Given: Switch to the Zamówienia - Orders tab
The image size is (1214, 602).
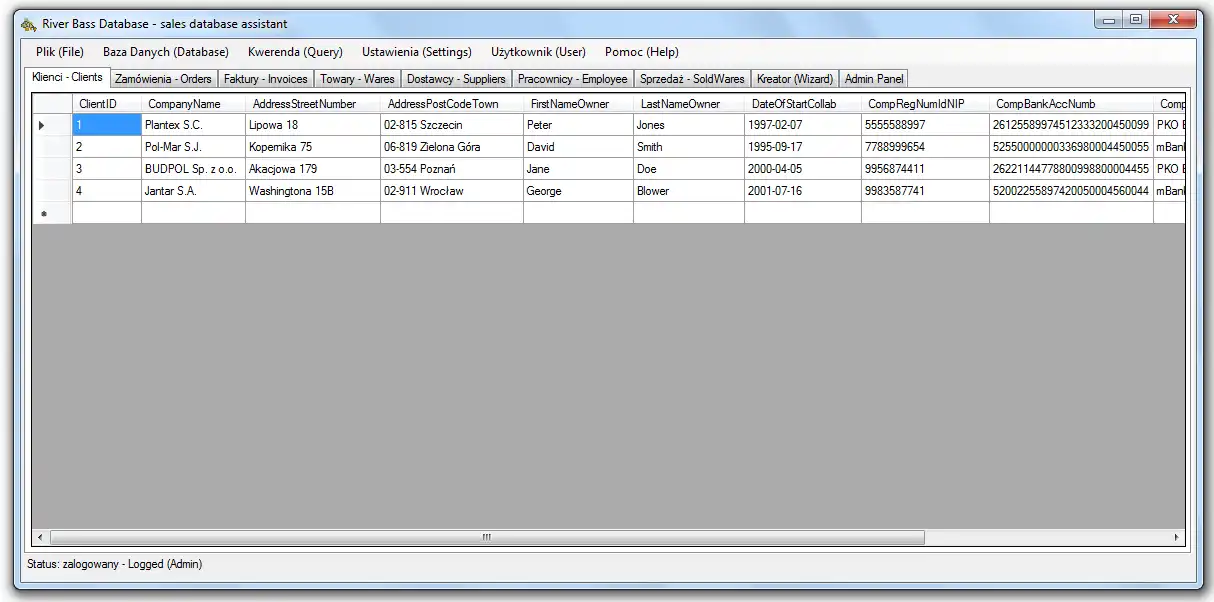Looking at the screenshot, I should click(163, 79).
